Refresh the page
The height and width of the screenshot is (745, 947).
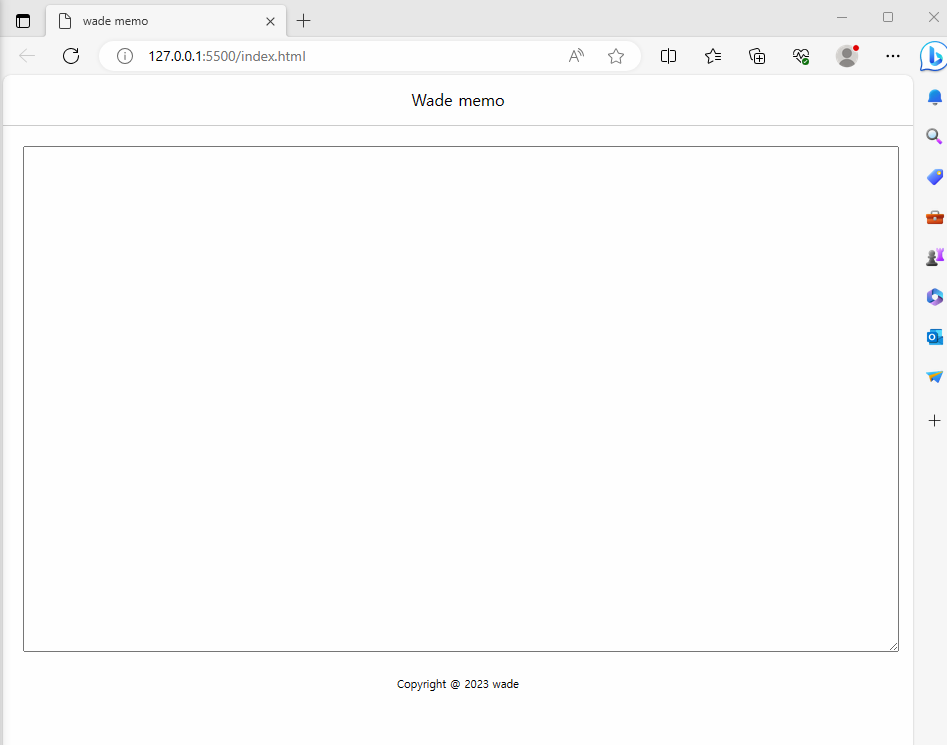pos(71,56)
